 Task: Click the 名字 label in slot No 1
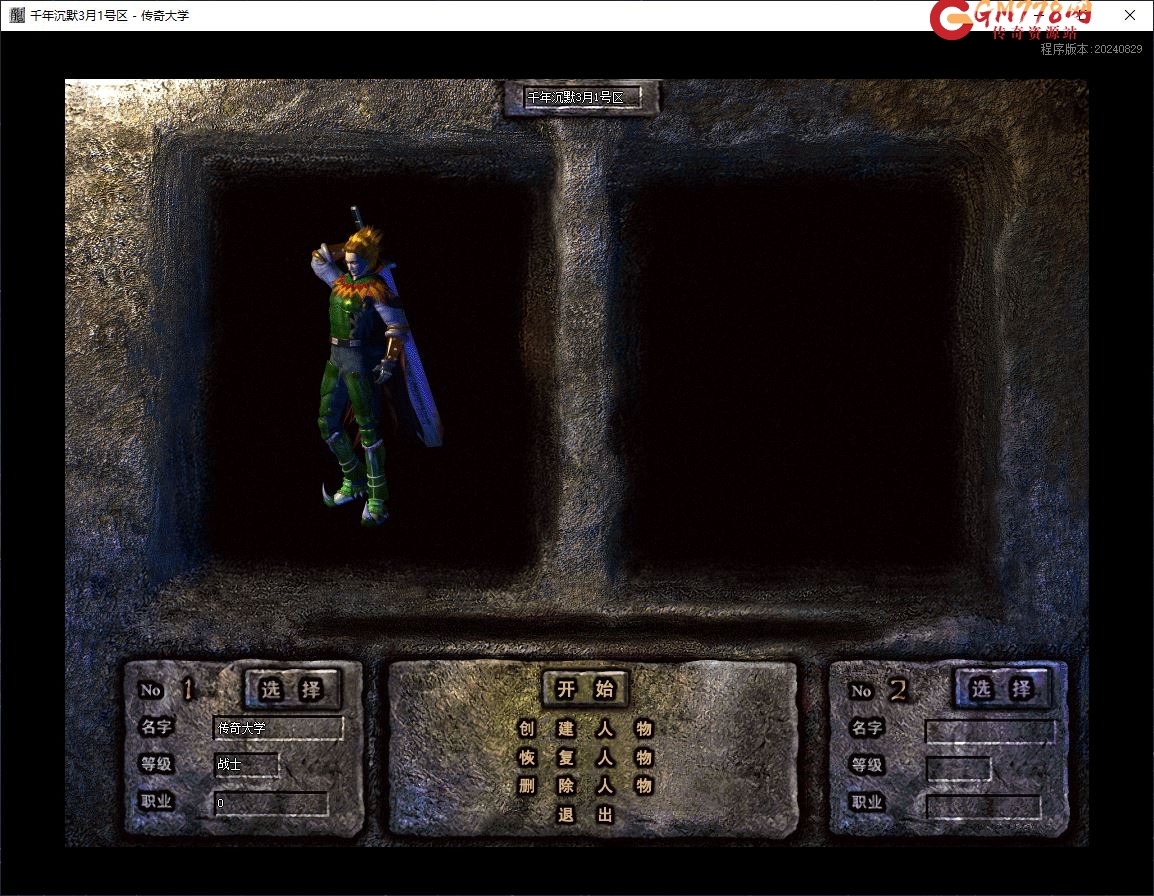click(157, 727)
